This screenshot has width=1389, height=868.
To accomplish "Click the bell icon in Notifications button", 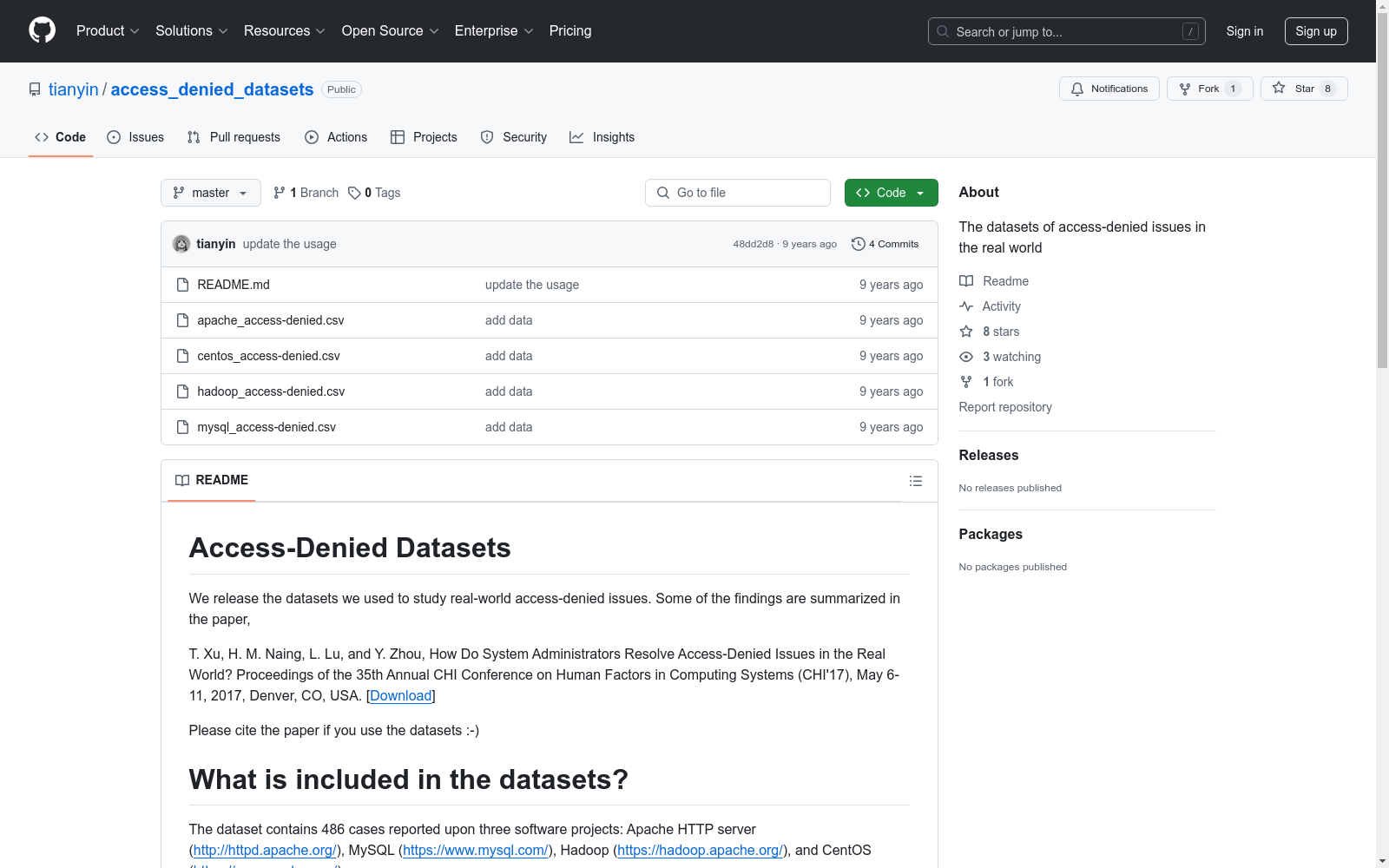I will (x=1077, y=89).
